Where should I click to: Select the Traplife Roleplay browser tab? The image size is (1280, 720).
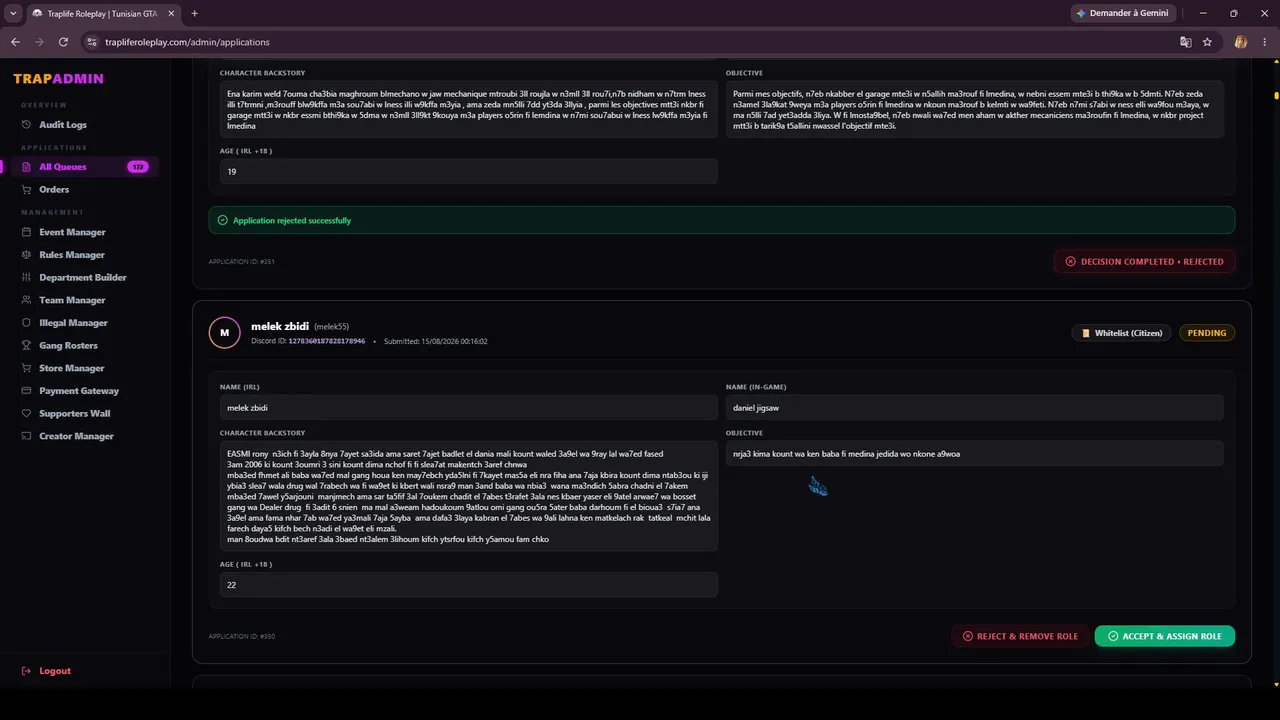point(103,13)
